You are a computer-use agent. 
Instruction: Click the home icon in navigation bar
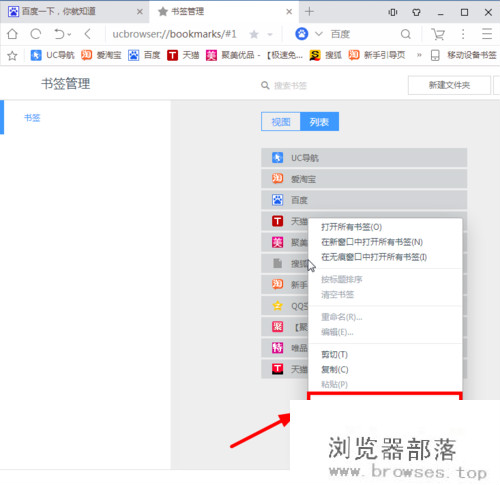(12, 34)
